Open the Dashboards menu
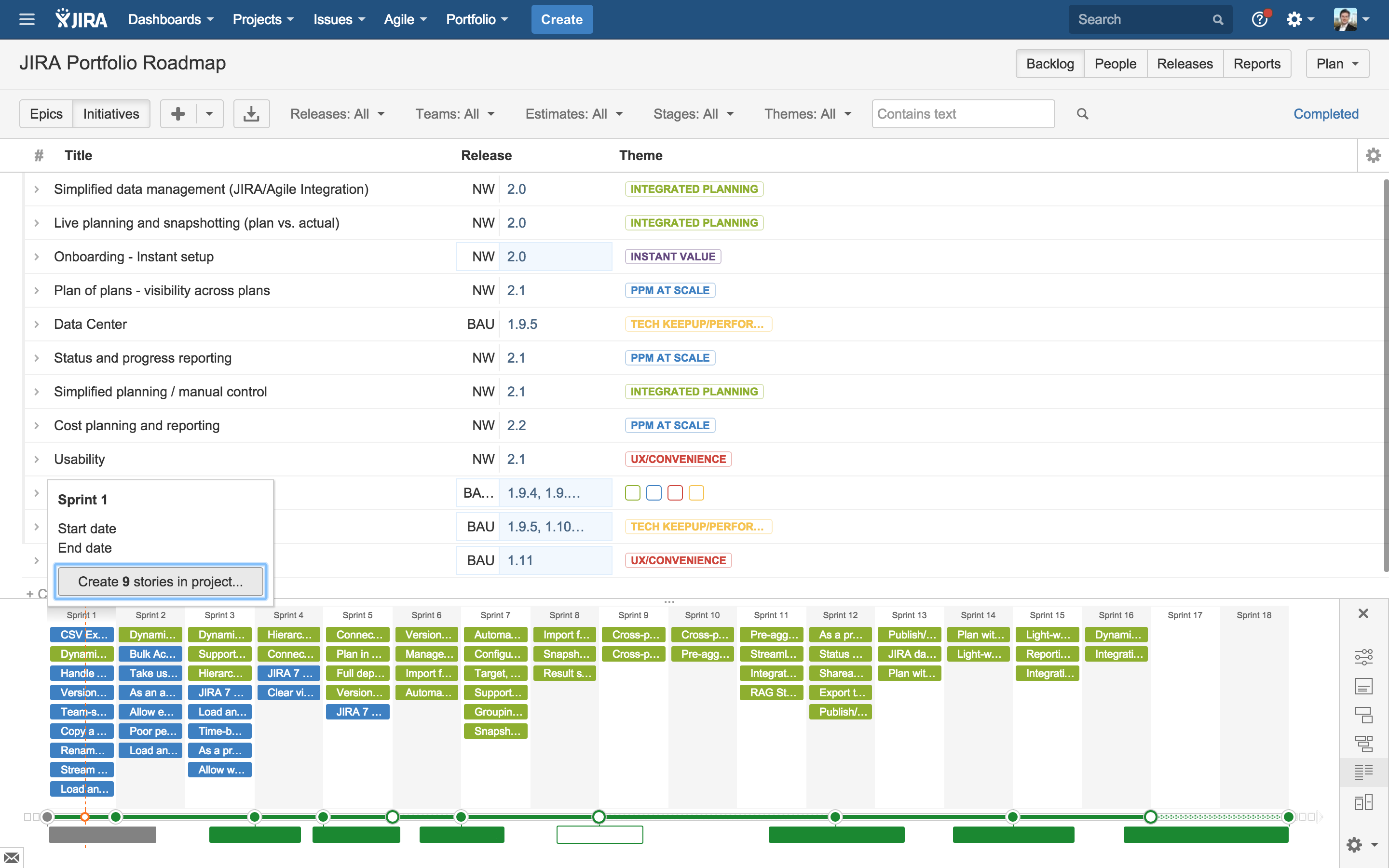Screen dimensions: 1389x868 (x=170, y=19)
